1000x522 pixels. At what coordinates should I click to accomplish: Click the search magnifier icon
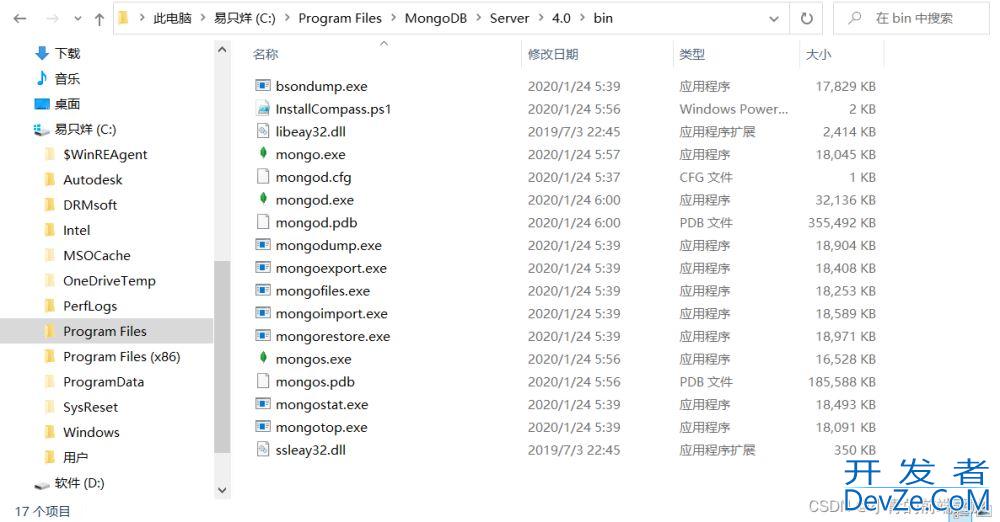point(855,19)
